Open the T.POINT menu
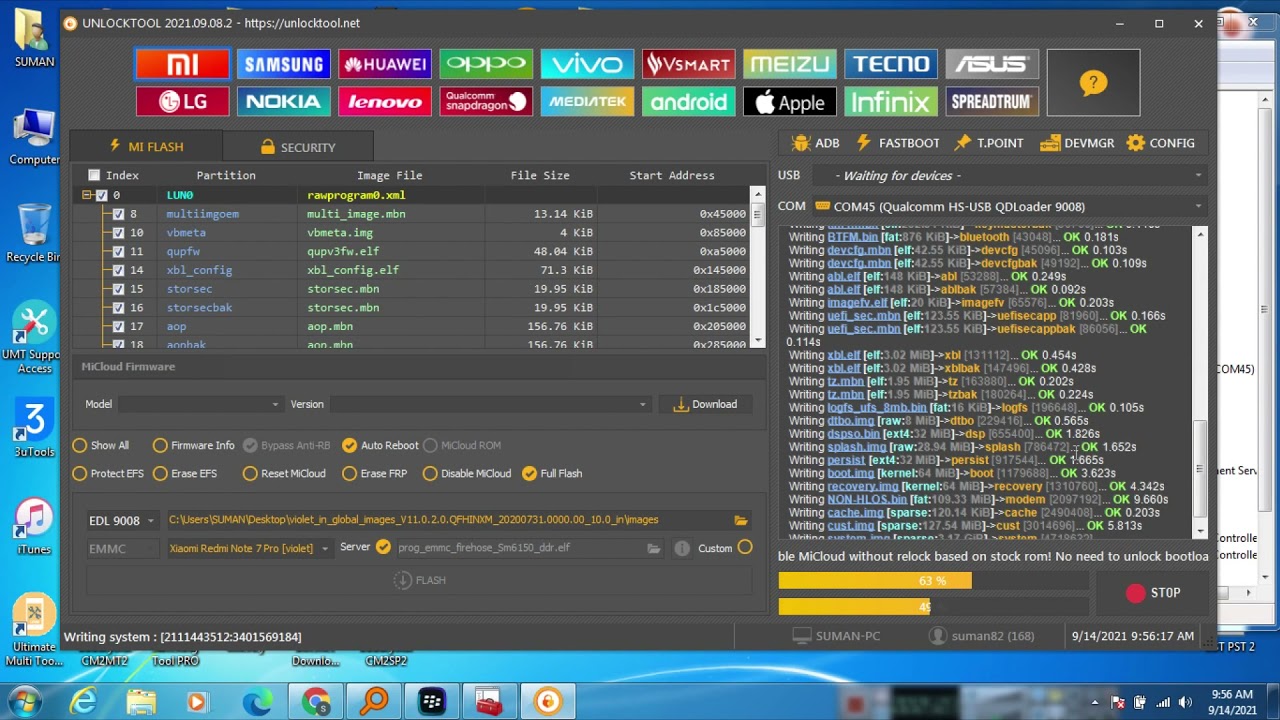This screenshot has width=1280, height=720. (x=989, y=143)
